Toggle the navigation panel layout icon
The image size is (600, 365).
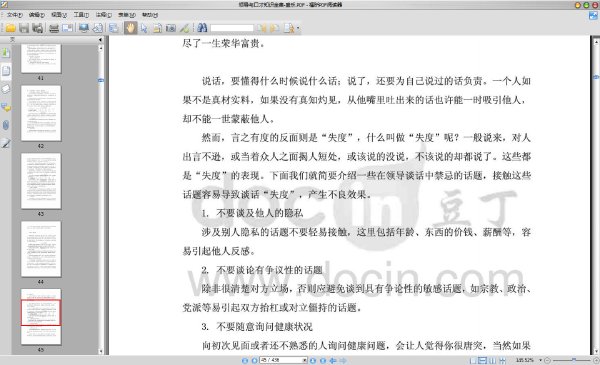pyautogui.click(x=114, y=28)
